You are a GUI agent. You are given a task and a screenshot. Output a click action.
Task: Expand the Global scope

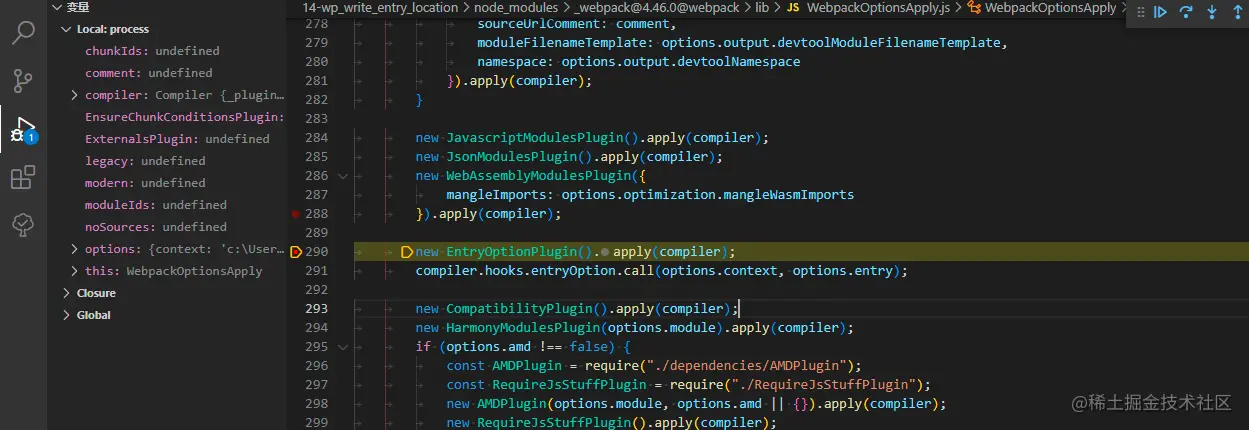[67, 315]
